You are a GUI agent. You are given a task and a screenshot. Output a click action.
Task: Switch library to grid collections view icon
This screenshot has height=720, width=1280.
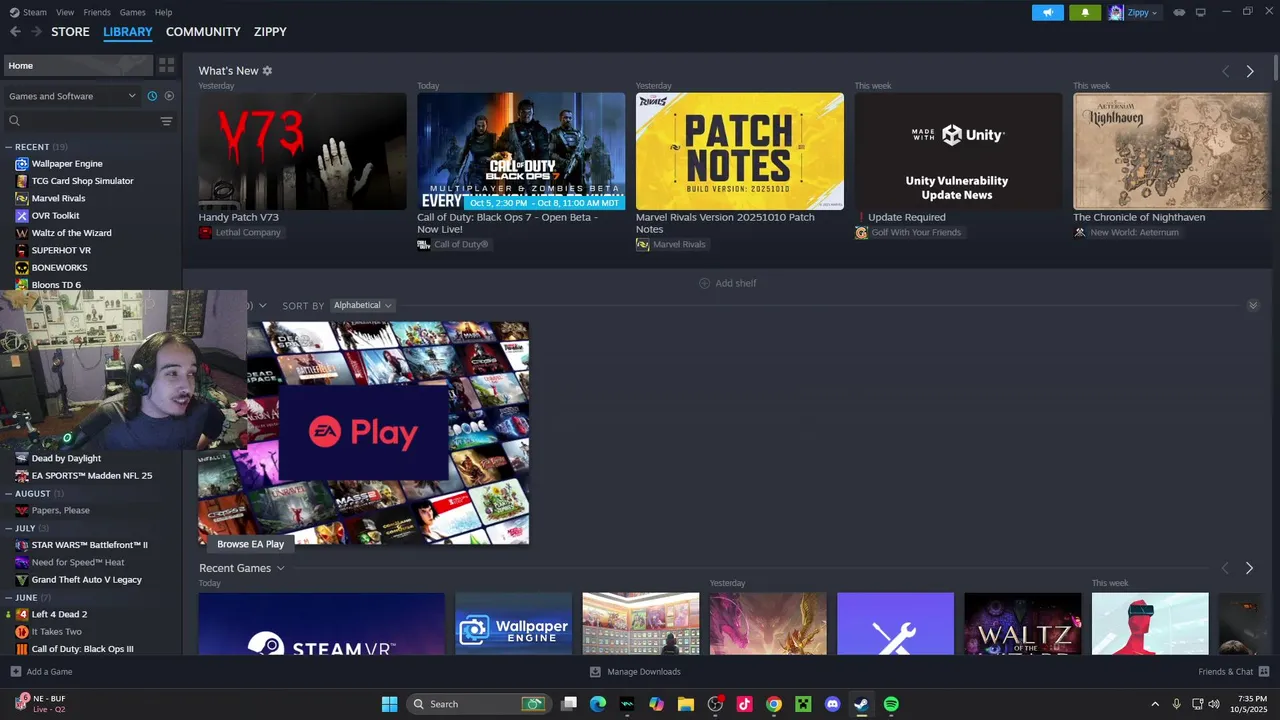pos(167,65)
